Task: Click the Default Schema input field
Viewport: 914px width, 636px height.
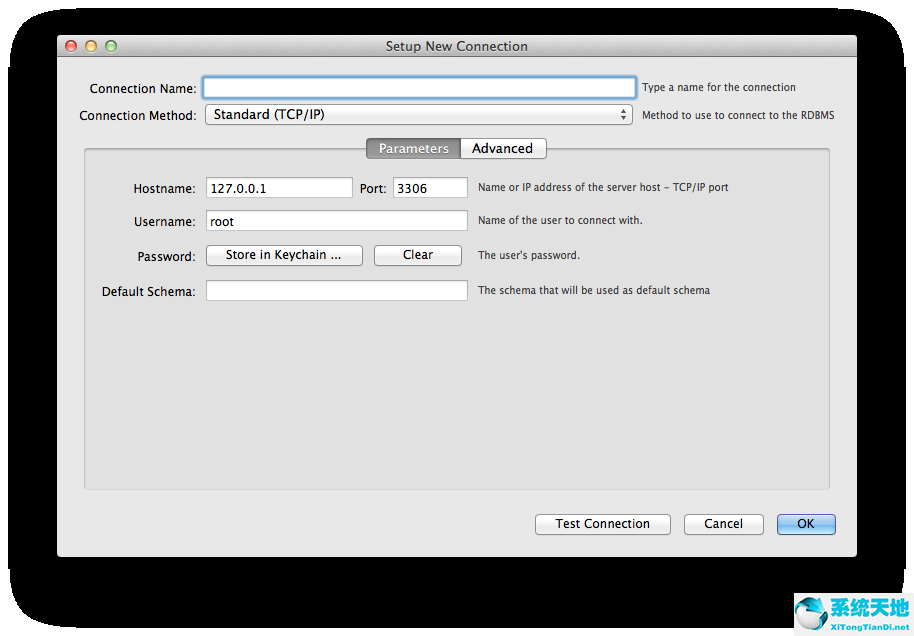Action: pos(336,290)
